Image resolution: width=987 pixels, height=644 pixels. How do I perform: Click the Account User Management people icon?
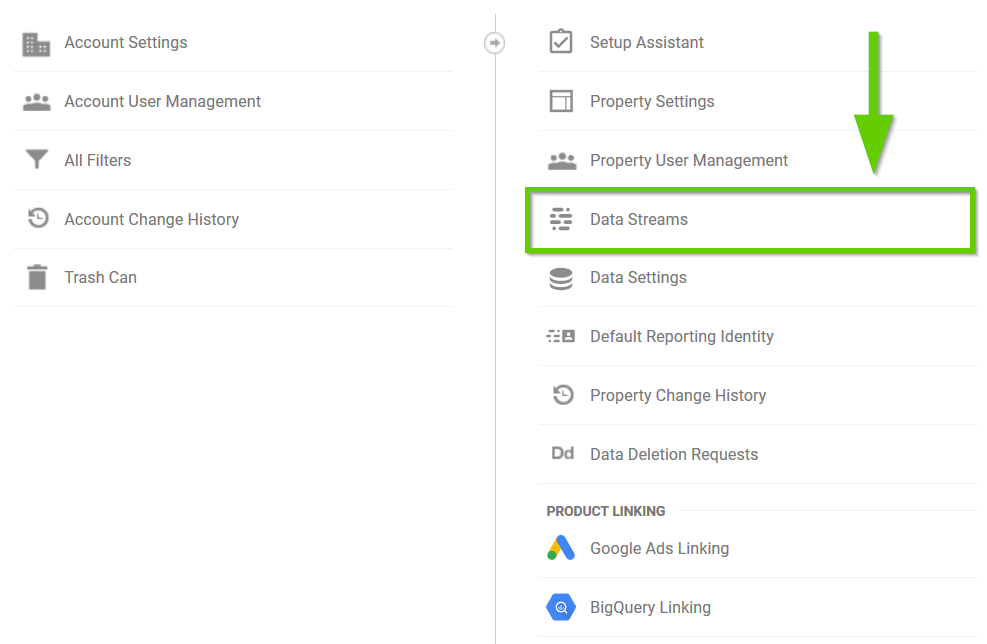[x=37, y=102]
